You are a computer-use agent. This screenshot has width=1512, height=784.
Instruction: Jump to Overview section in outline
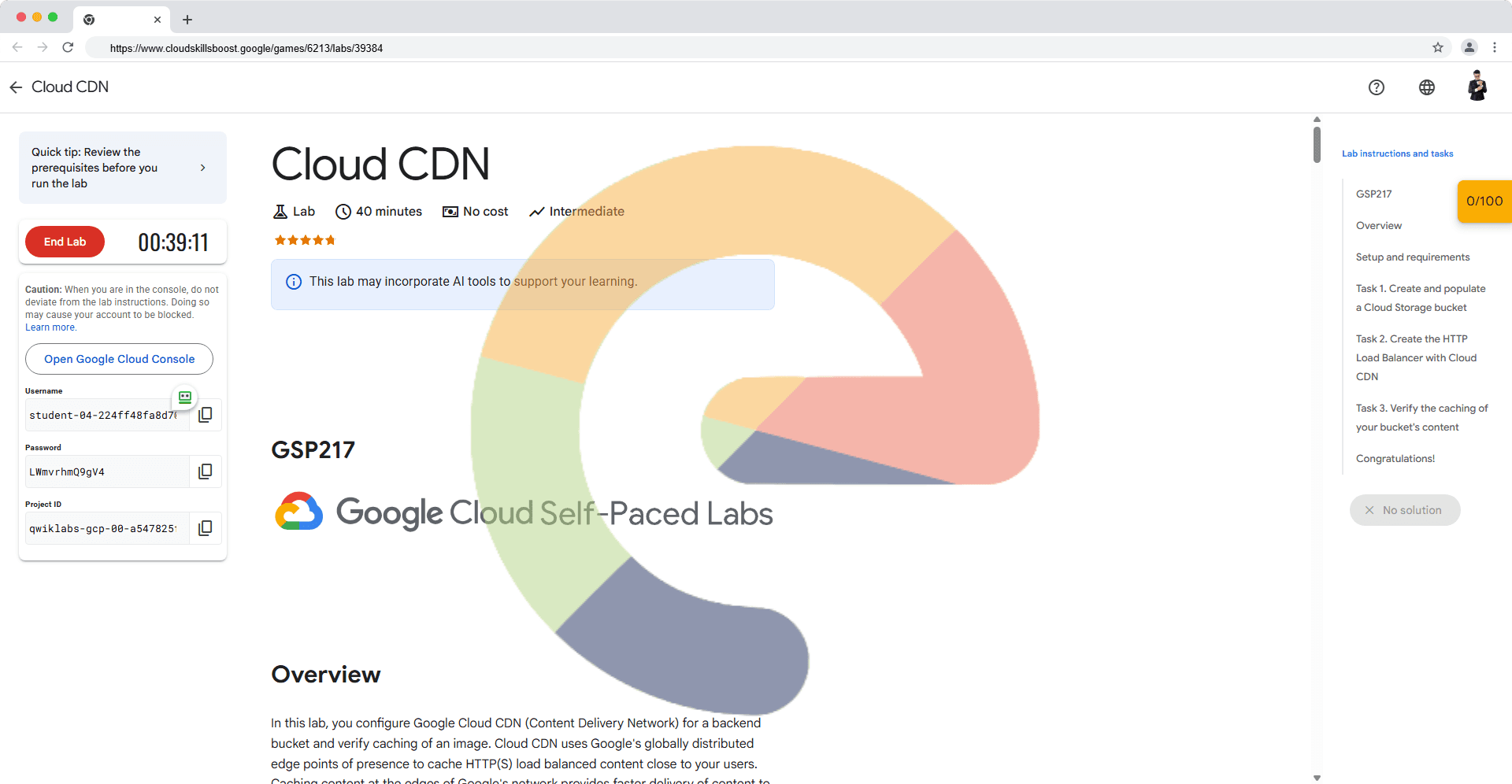click(x=1378, y=226)
